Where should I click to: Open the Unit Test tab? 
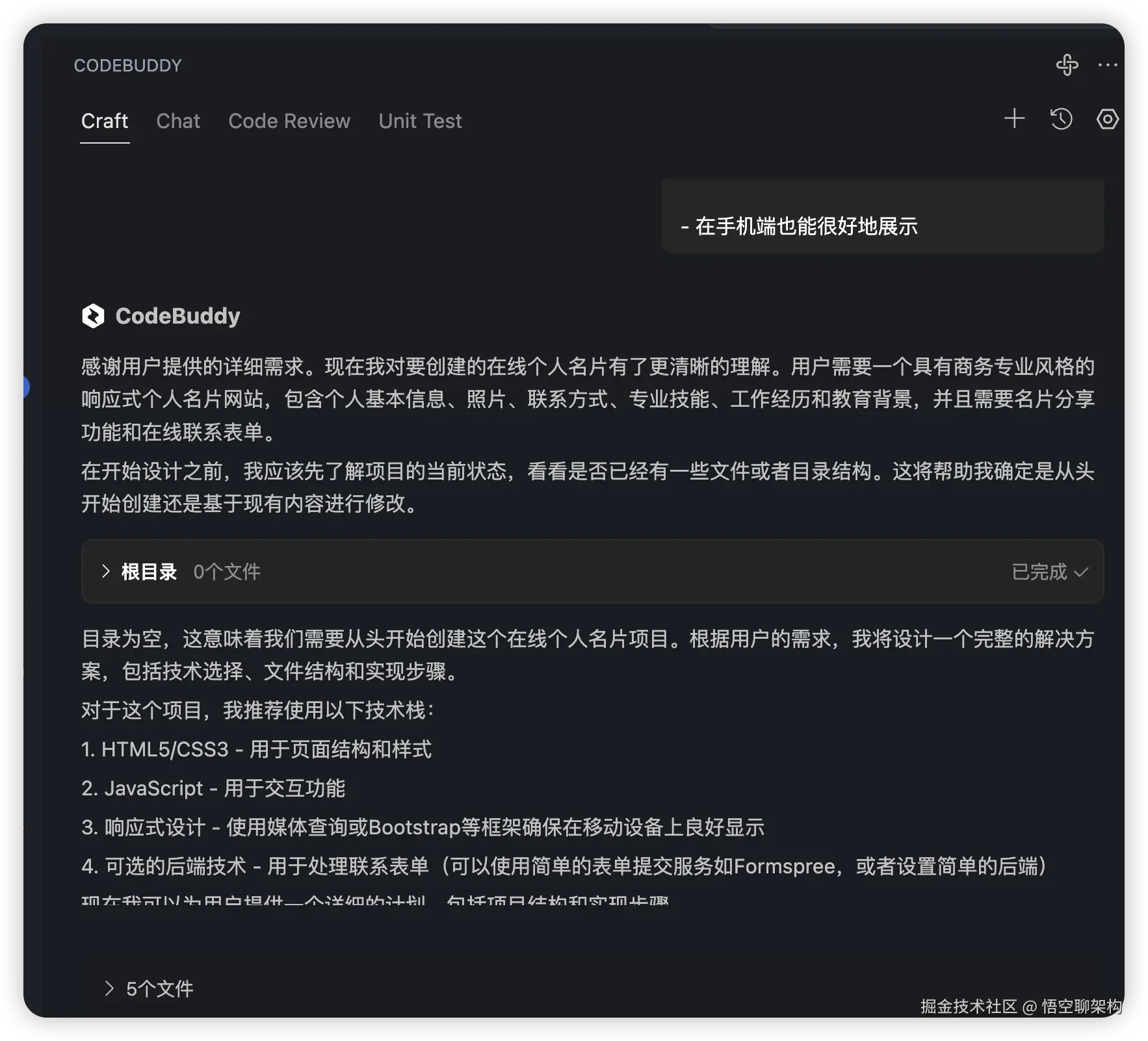pos(420,121)
